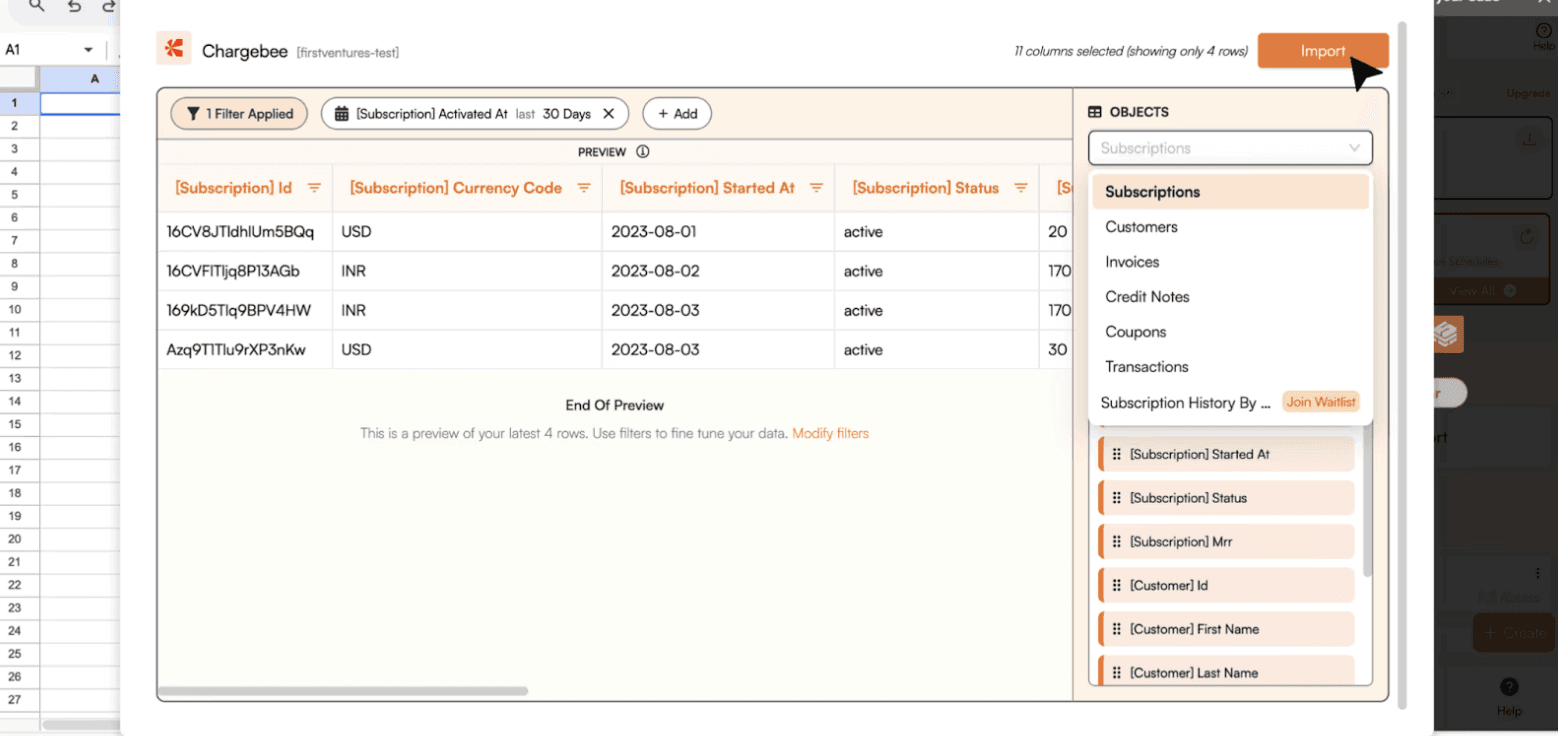Click the [Customer] Id field label

click(x=1169, y=585)
